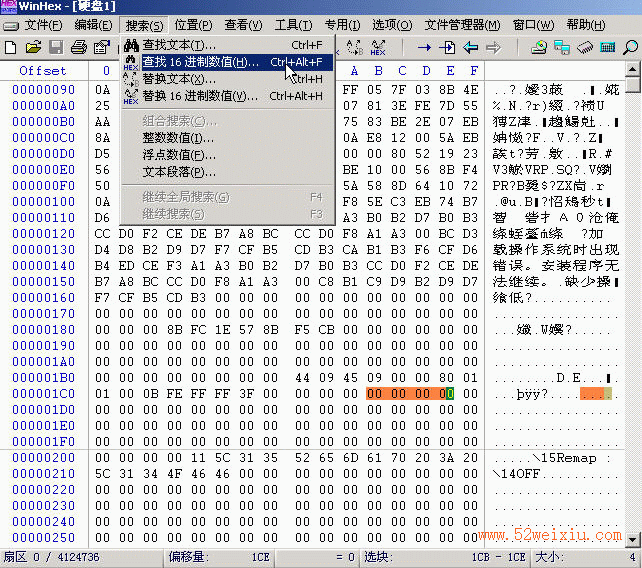Click the scrollbar down arrow
Image resolution: width=642 pixels, height=568 pixels.
[x=633, y=539]
